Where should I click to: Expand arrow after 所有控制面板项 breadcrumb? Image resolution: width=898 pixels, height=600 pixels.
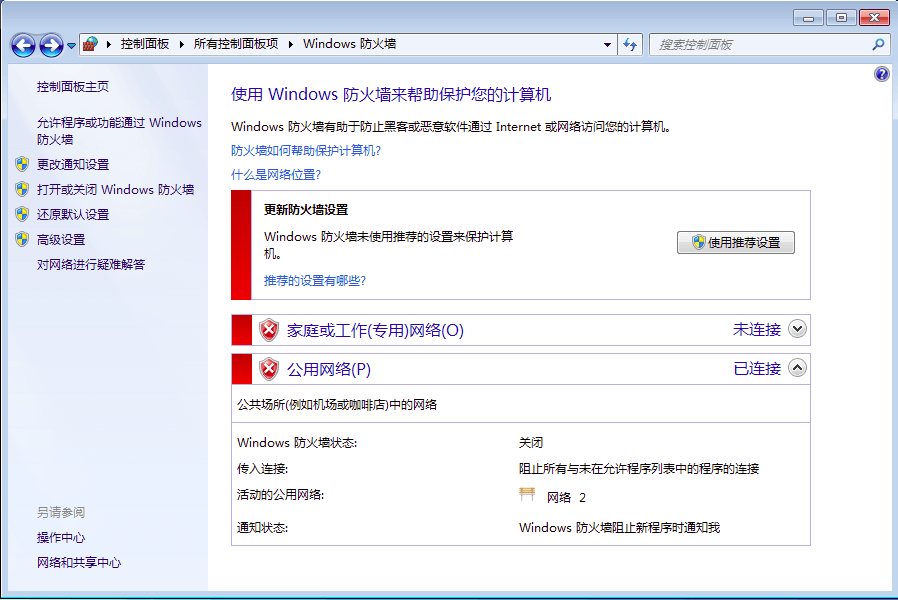[290, 44]
